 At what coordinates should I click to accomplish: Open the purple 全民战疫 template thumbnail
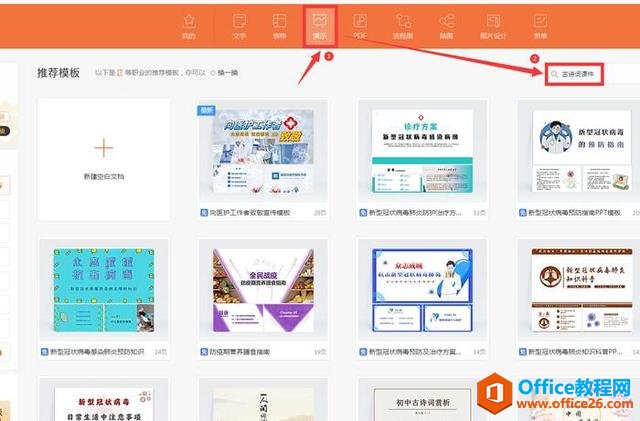click(x=263, y=290)
